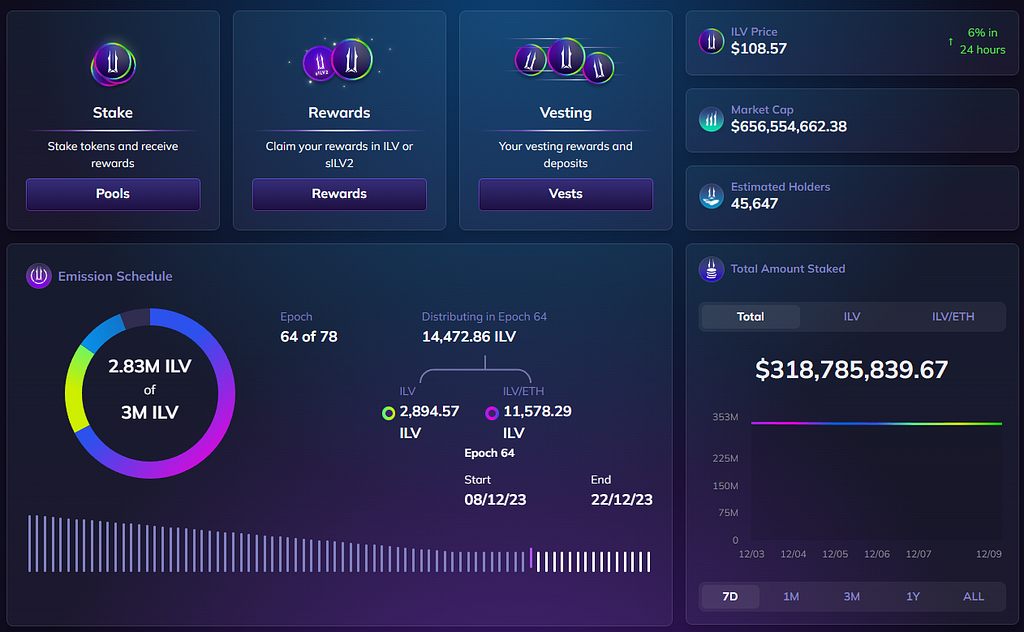
Task: Open the Pools button
Action: click(113, 194)
